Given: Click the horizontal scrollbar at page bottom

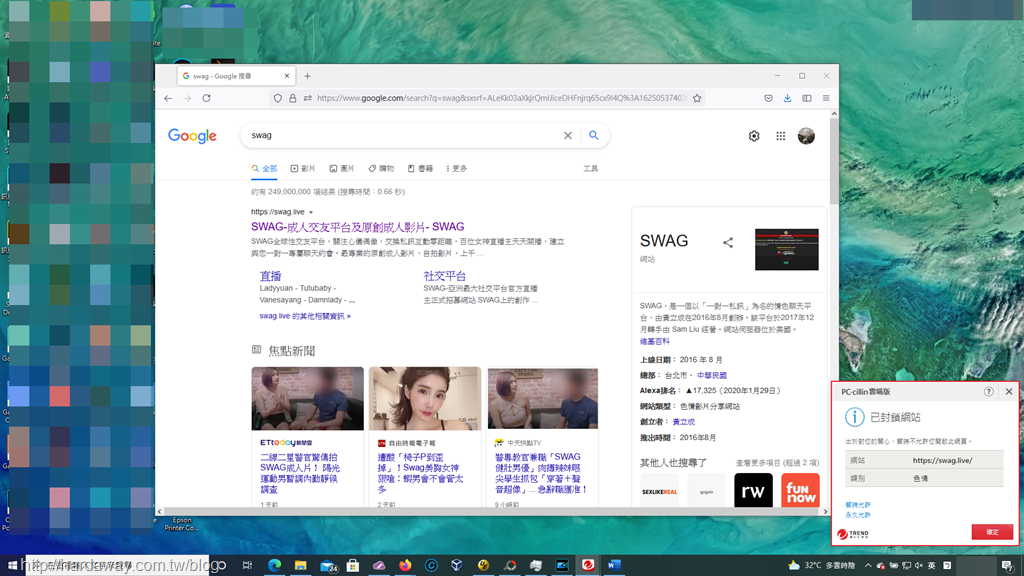Looking at the screenshot, I should pos(492,511).
